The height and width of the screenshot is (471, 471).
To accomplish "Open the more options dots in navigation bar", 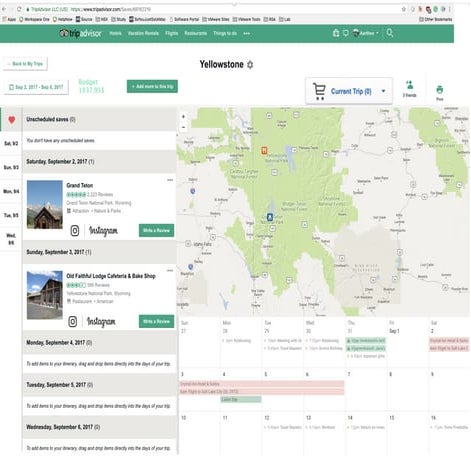I will [247, 33].
